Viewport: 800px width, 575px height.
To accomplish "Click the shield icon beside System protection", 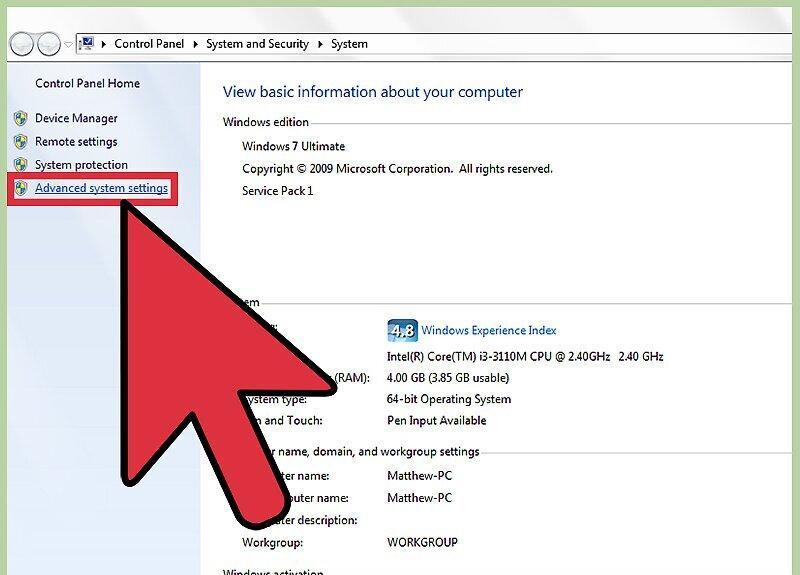I will (20, 165).
